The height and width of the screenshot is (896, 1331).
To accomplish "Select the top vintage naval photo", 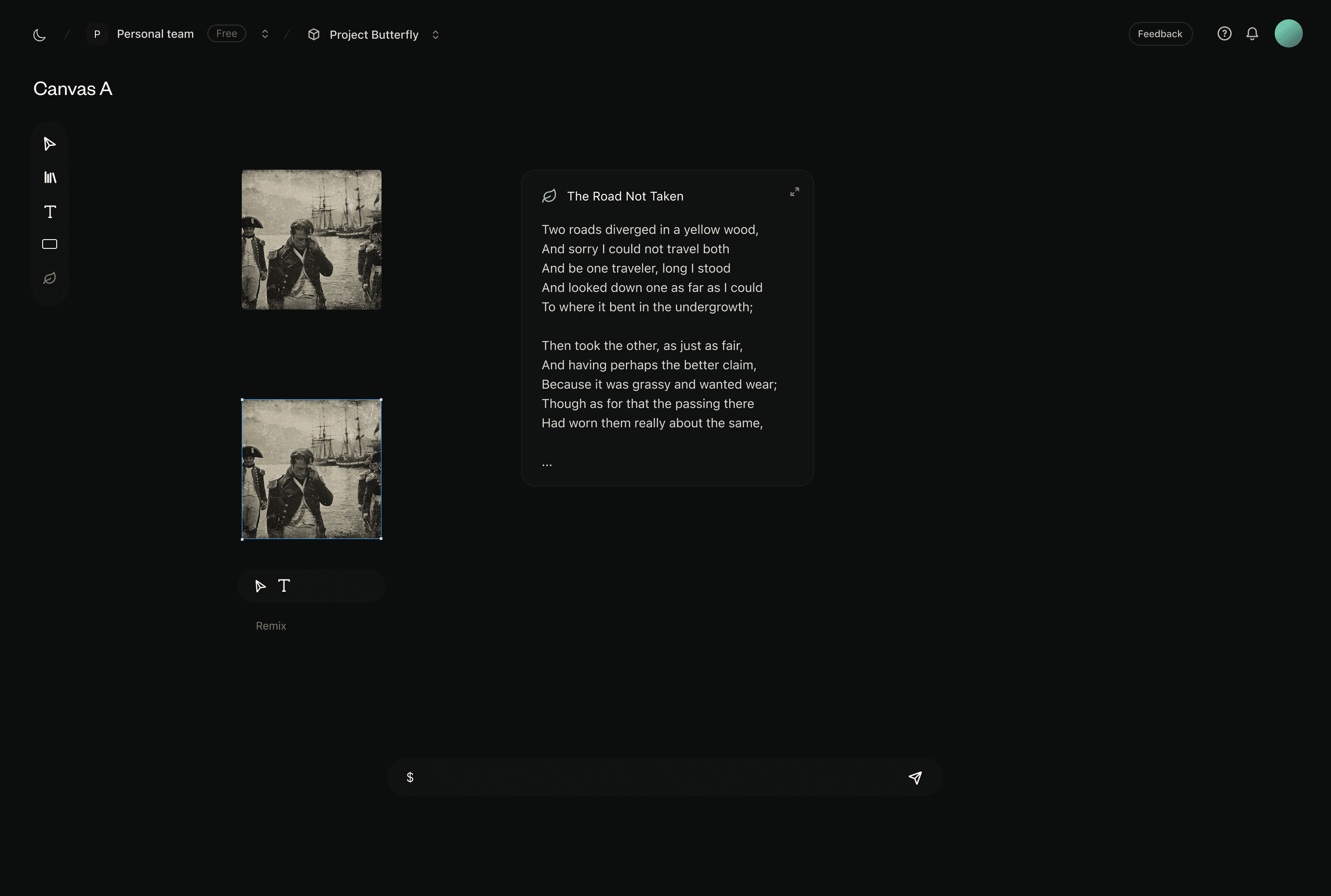I will point(311,240).
